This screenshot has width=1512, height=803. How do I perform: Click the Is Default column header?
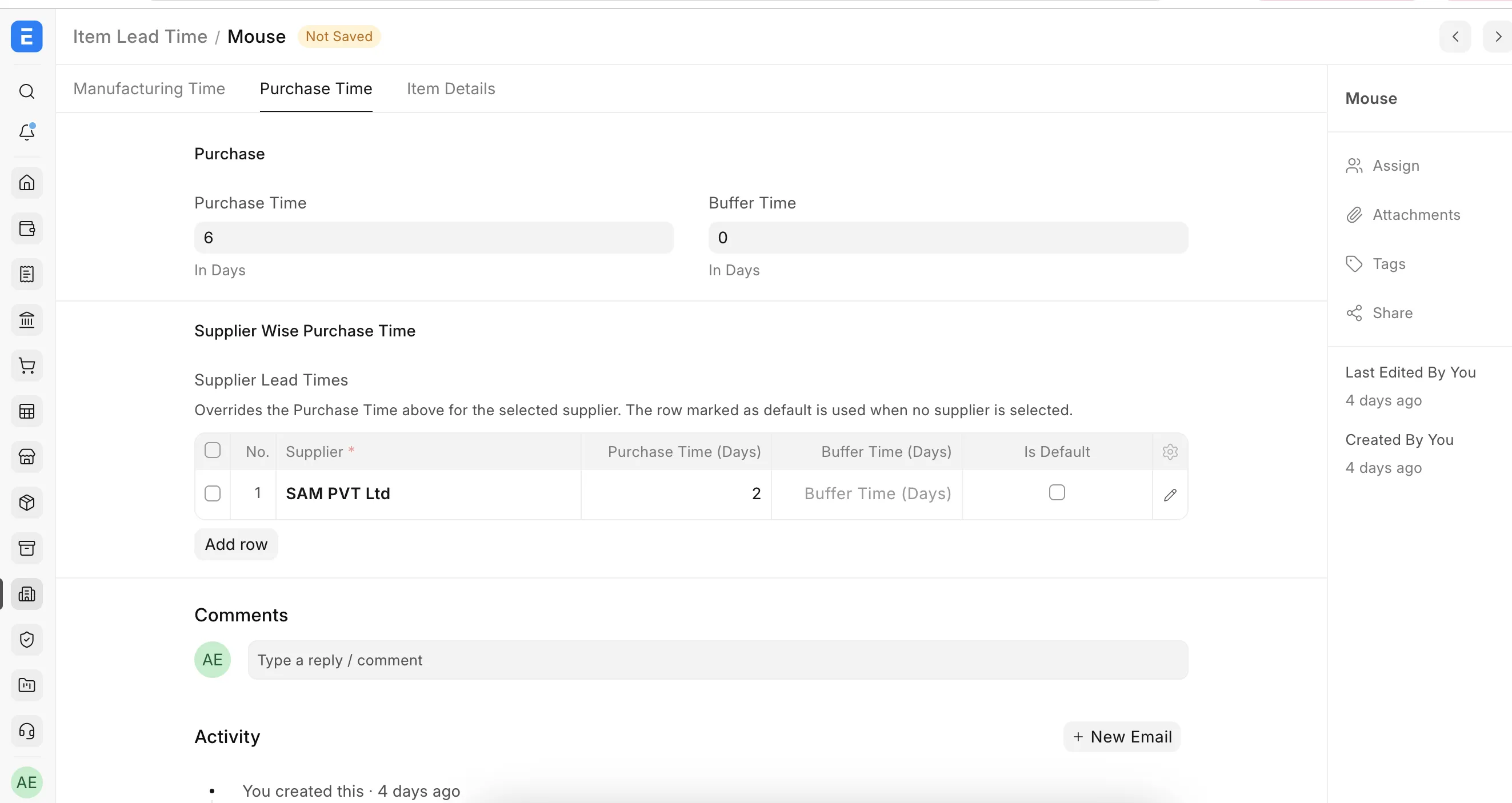(1057, 452)
